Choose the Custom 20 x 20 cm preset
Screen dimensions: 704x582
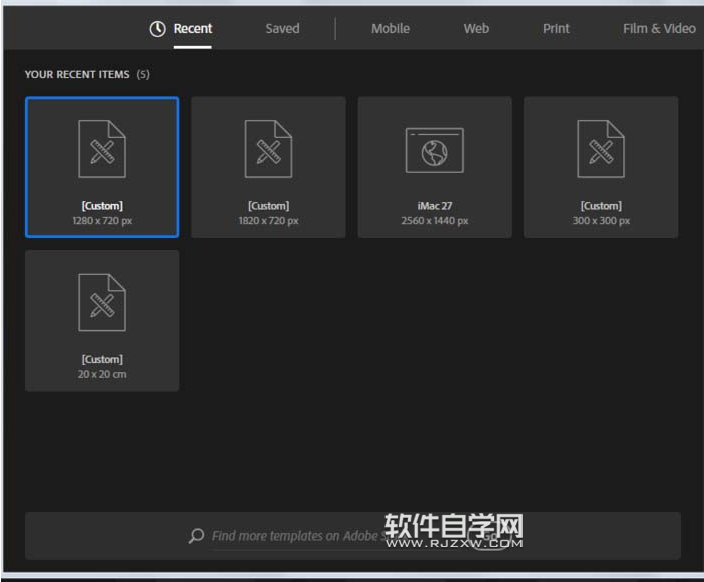coord(102,321)
